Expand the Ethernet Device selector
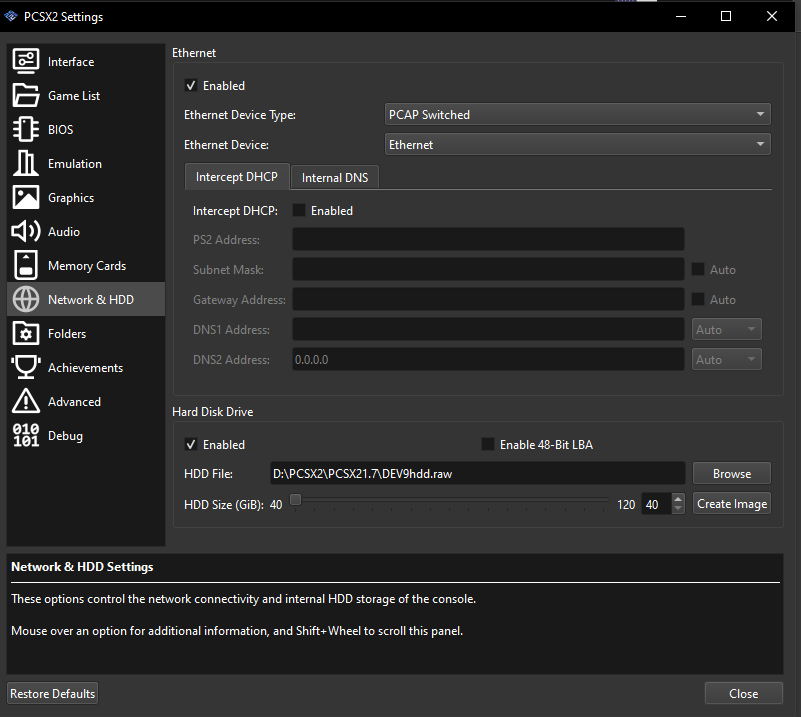Viewport: 801px width, 717px height. point(577,143)
